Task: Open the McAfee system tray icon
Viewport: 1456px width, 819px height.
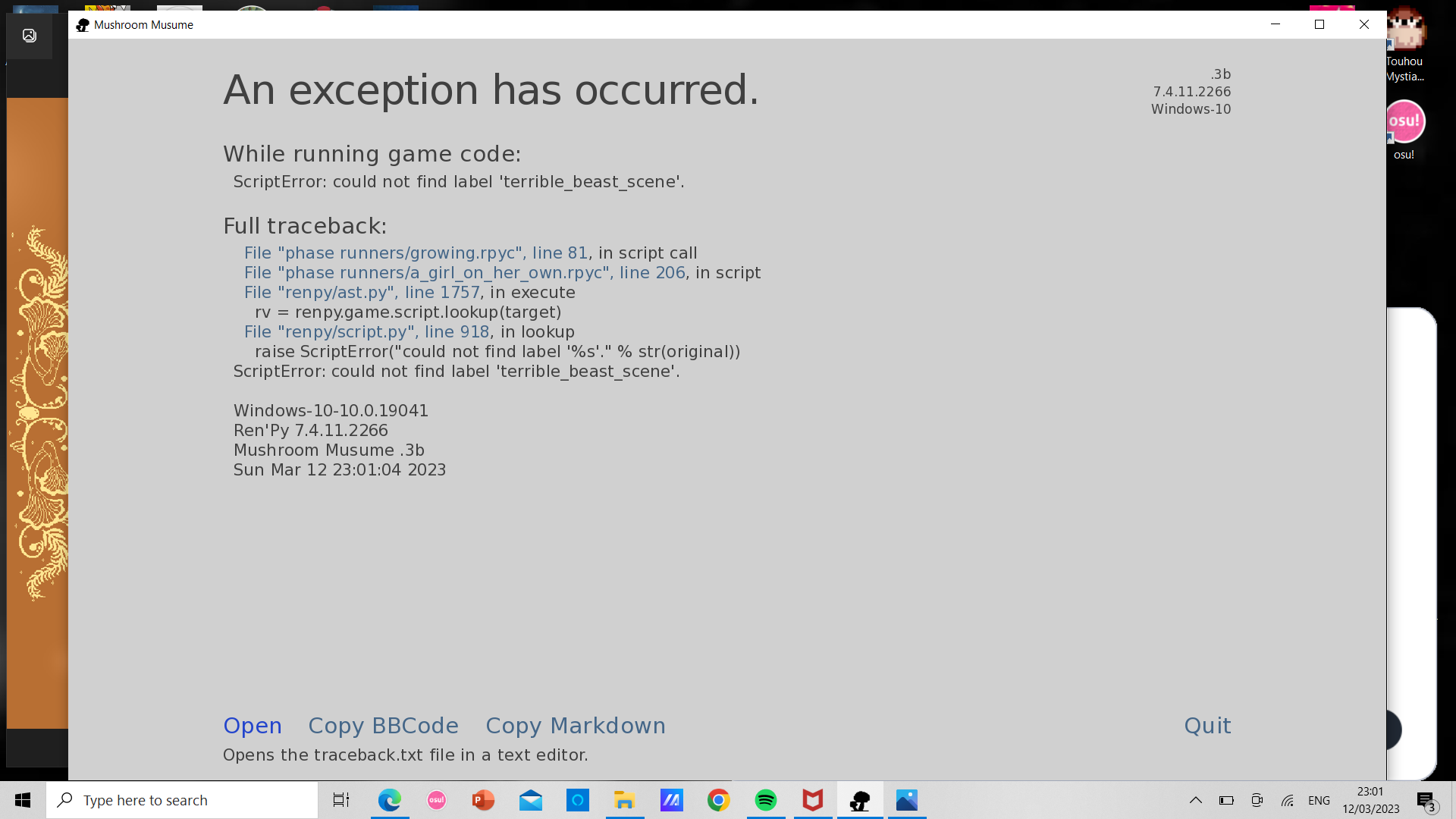Action: coord(812,799)
